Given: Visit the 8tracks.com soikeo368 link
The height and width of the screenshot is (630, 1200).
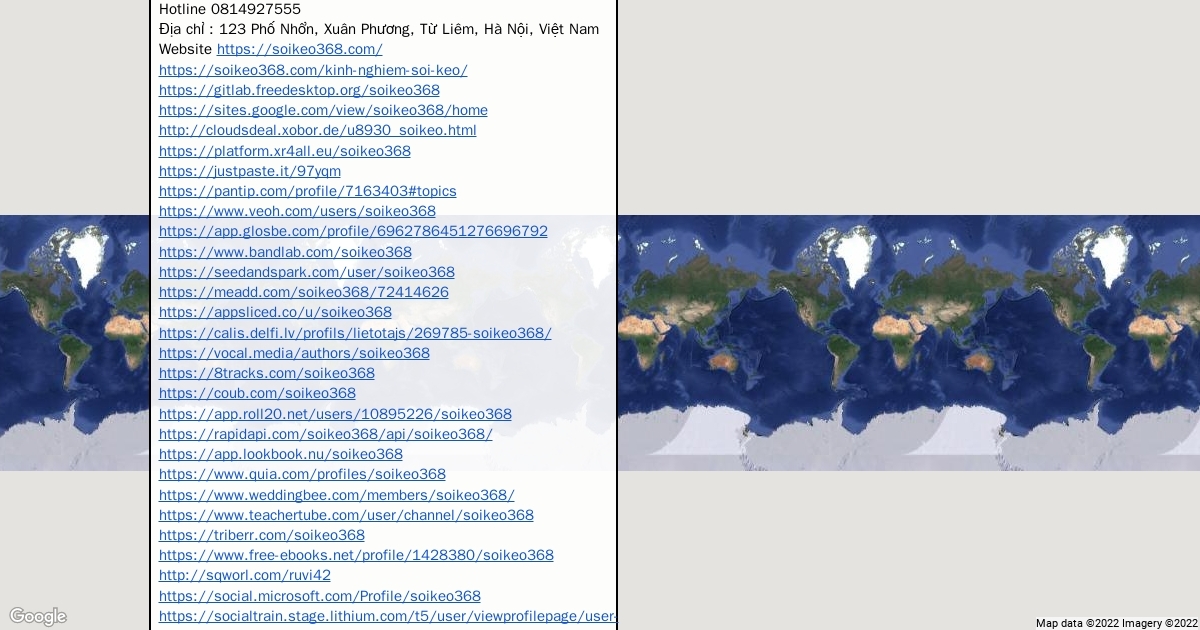Looking at the screenshot, I should pyautogui.click(x=266, y=373).
